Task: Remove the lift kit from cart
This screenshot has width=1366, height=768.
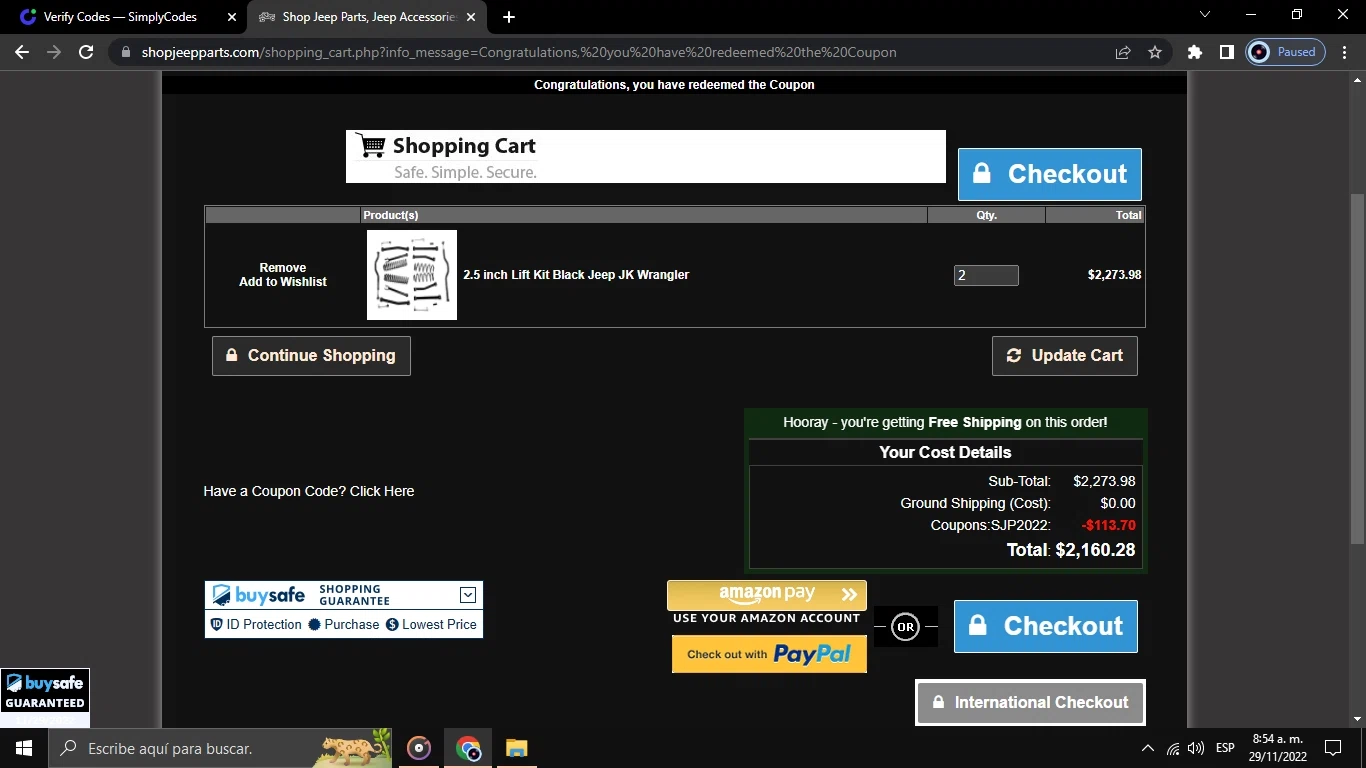Action: coord(283,268)
